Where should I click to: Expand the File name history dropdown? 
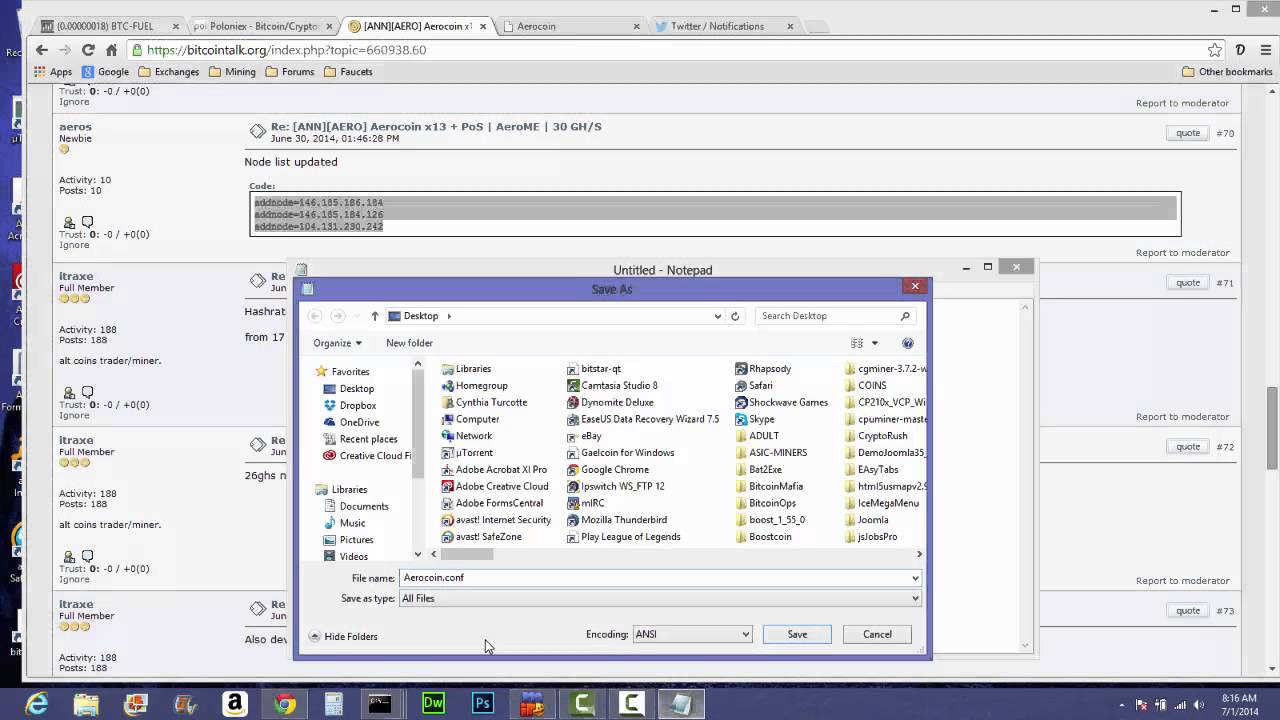[x=914, y=578]
